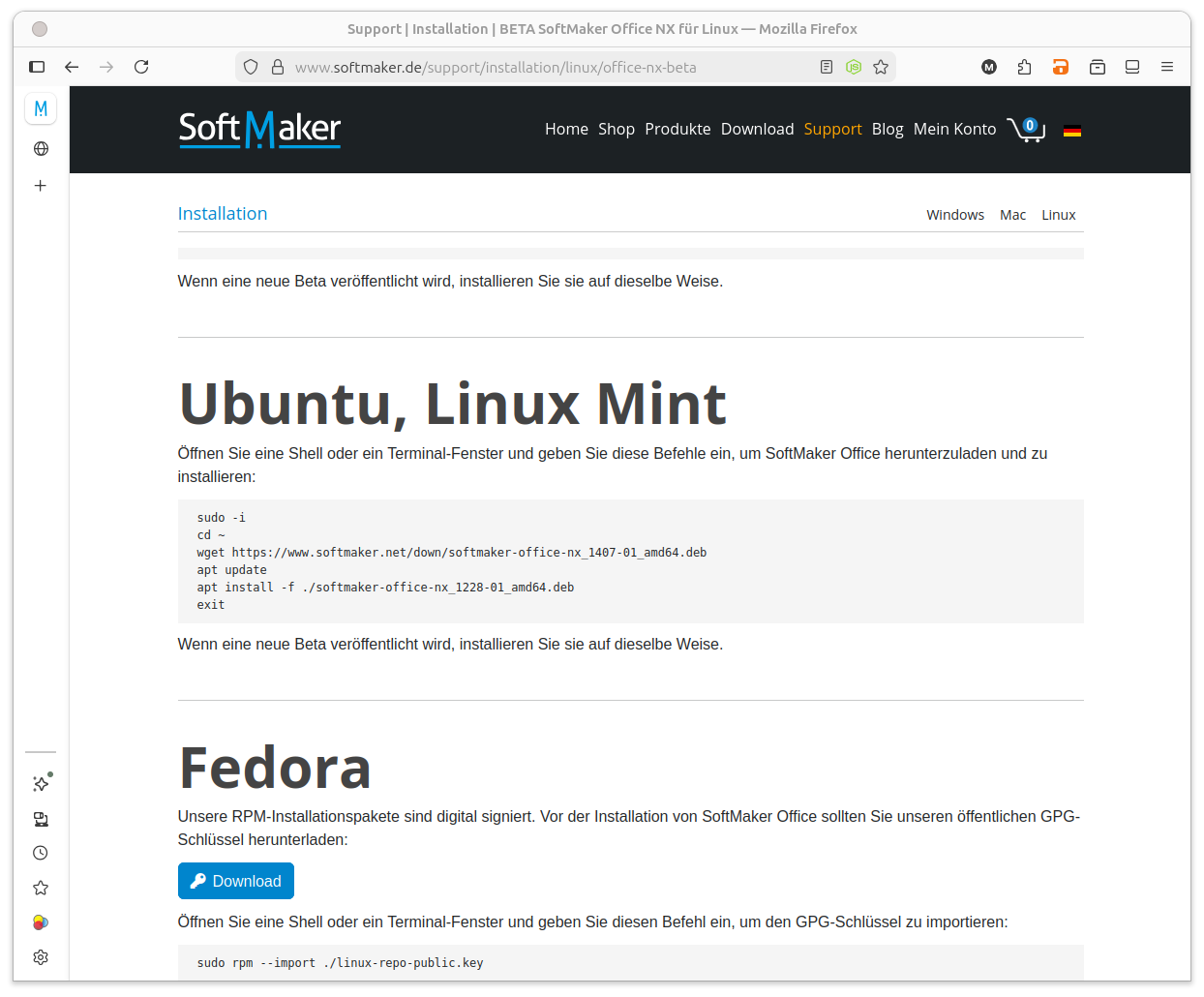Image resolution: width=1204 pixels, height=997 pixels.
Task: Click the 'Ubuntu, Linux Mint' heading
Action: tap(453, 403)
